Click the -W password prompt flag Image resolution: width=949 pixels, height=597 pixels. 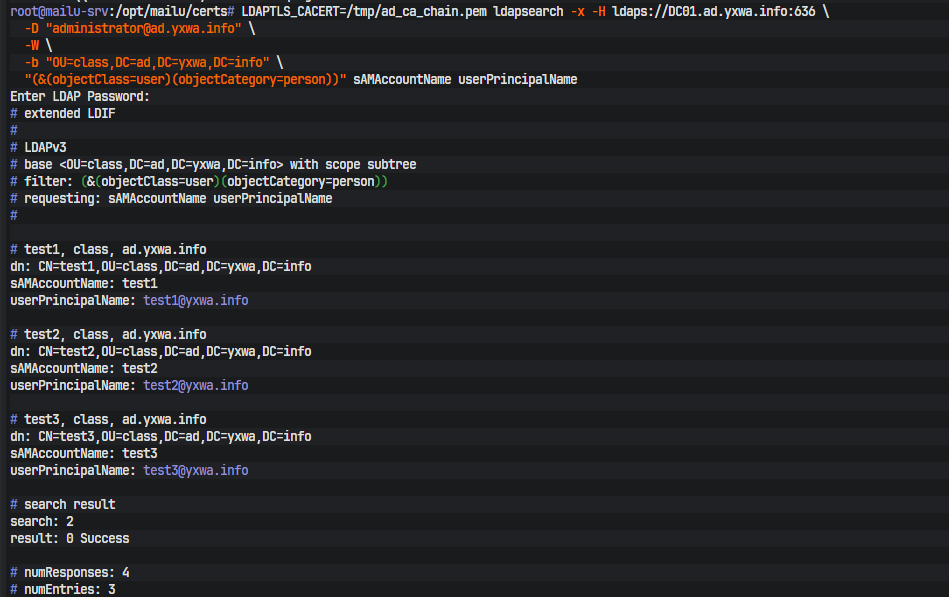click(31, 45)
